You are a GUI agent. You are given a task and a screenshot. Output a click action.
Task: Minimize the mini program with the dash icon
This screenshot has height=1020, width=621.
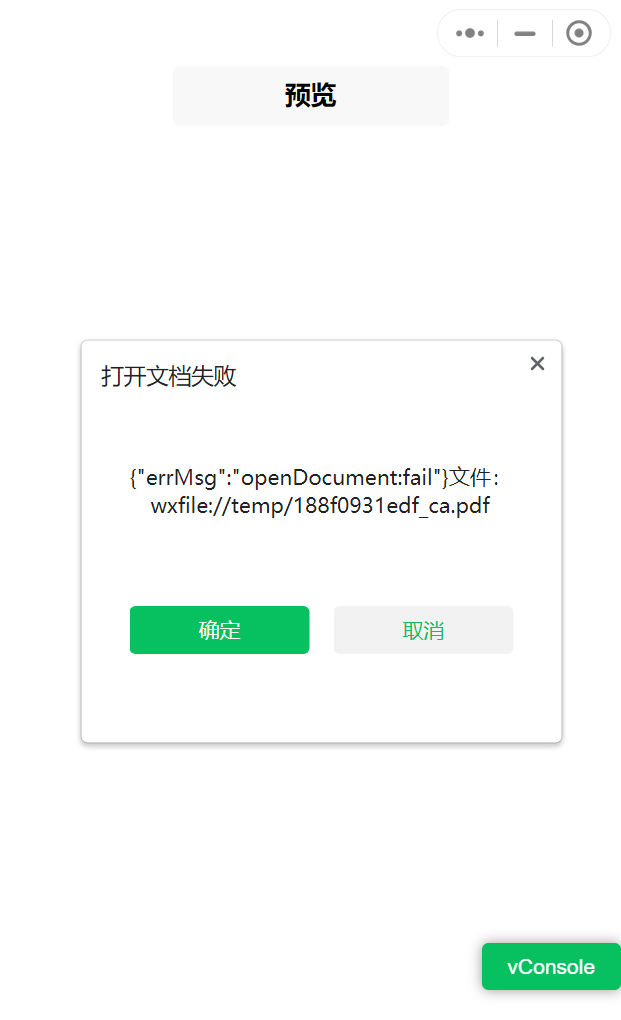tap(524, 33)
